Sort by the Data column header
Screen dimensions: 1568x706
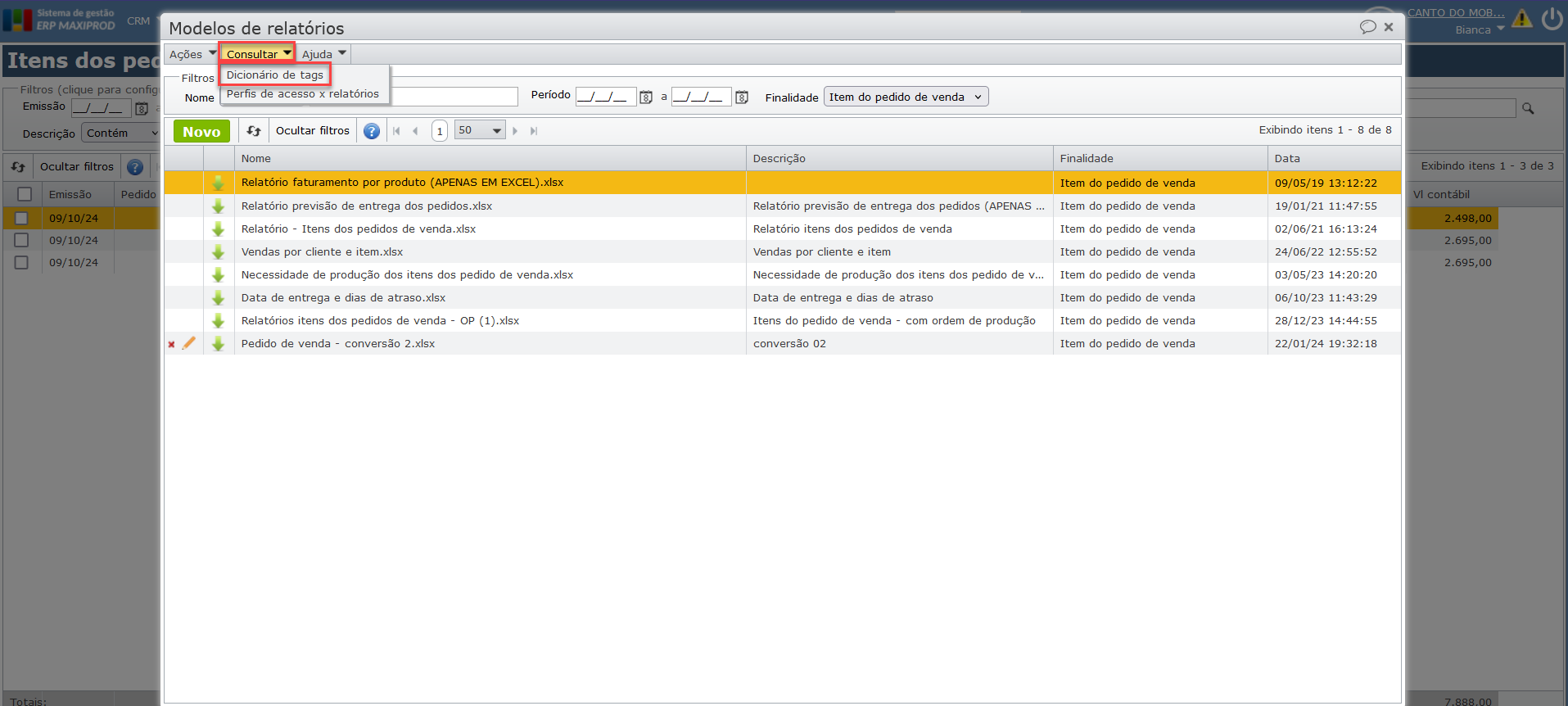[x=1335, y=158]
